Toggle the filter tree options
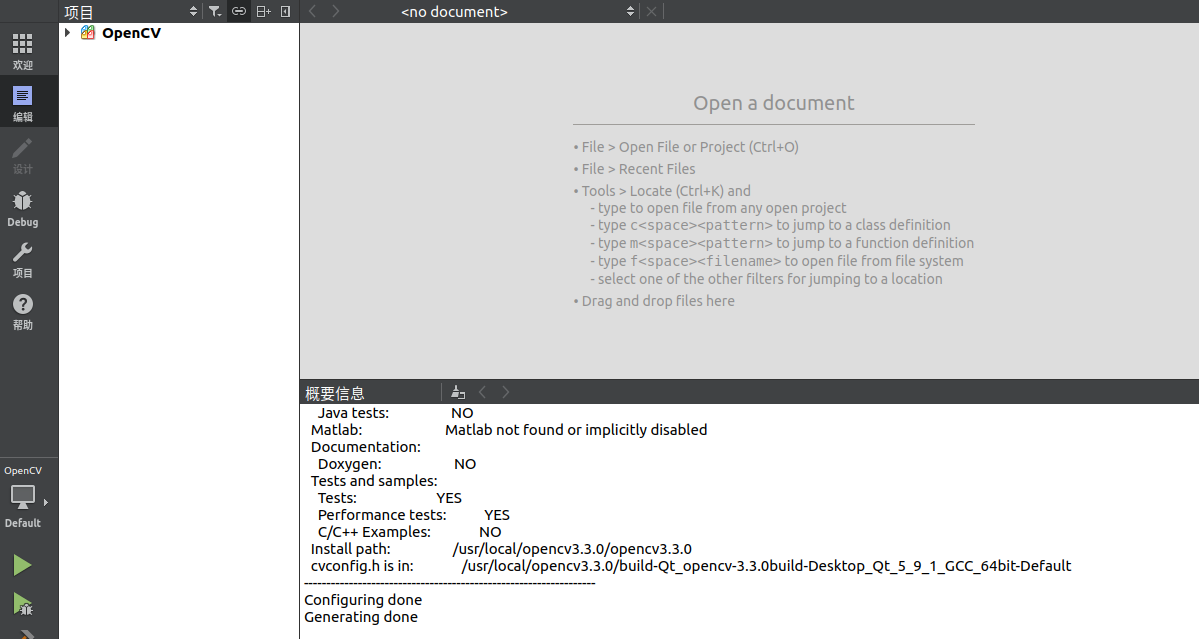The width and height of the screenshot is (1199, 639). pyautogui.click(x=215, y=11)
